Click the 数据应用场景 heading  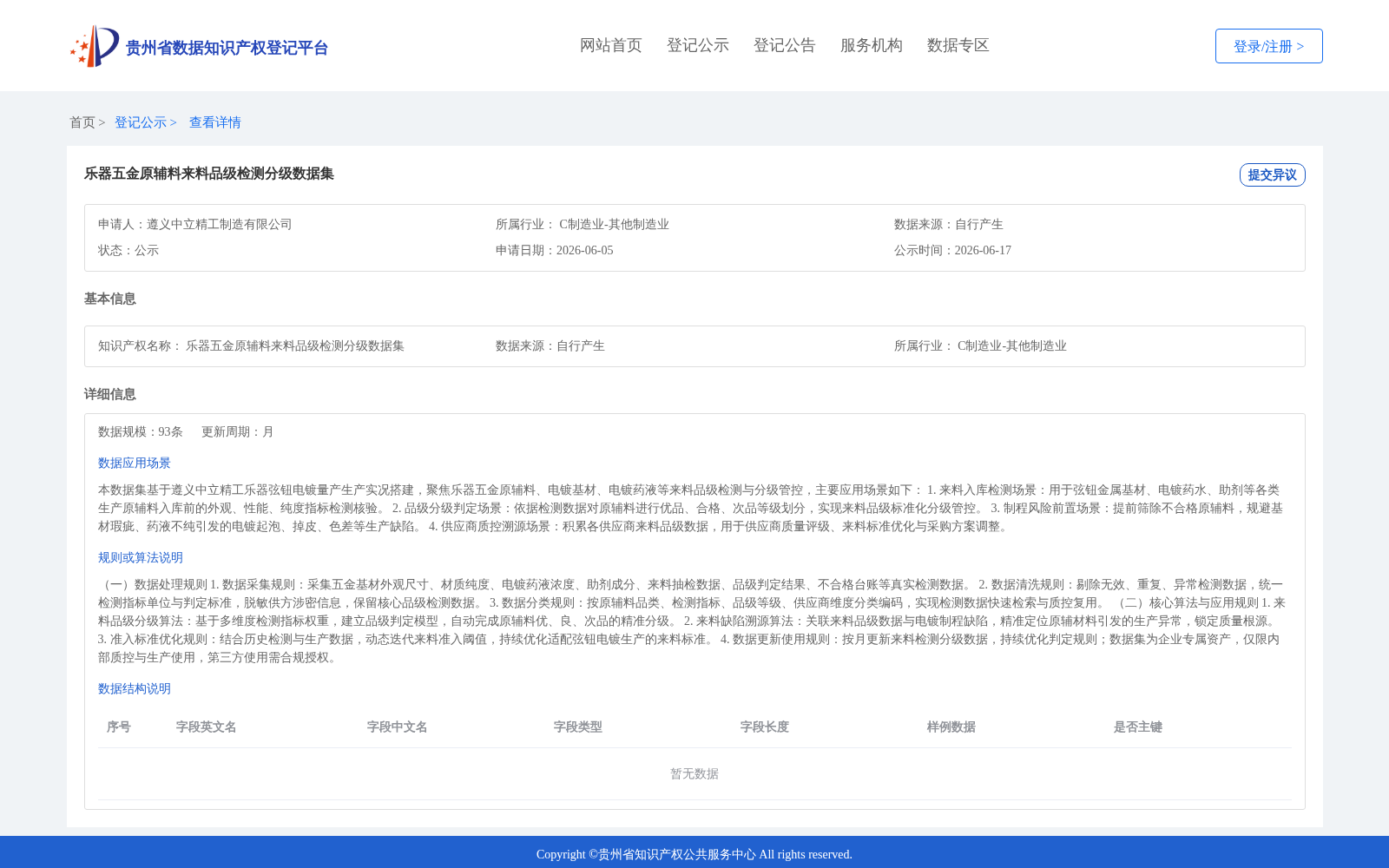135,463
